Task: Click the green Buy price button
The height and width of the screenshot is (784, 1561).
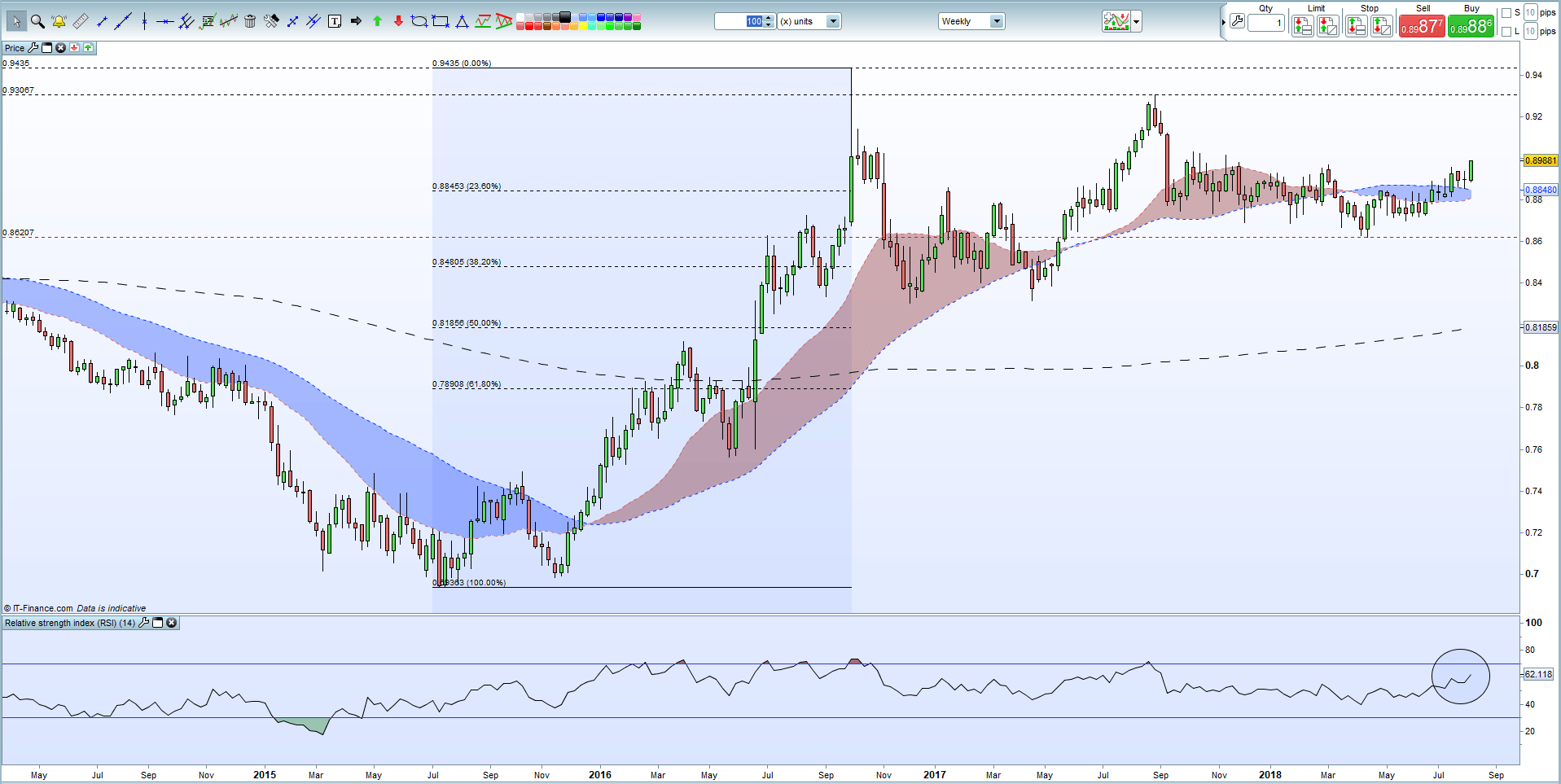Action: [1471, 27]
